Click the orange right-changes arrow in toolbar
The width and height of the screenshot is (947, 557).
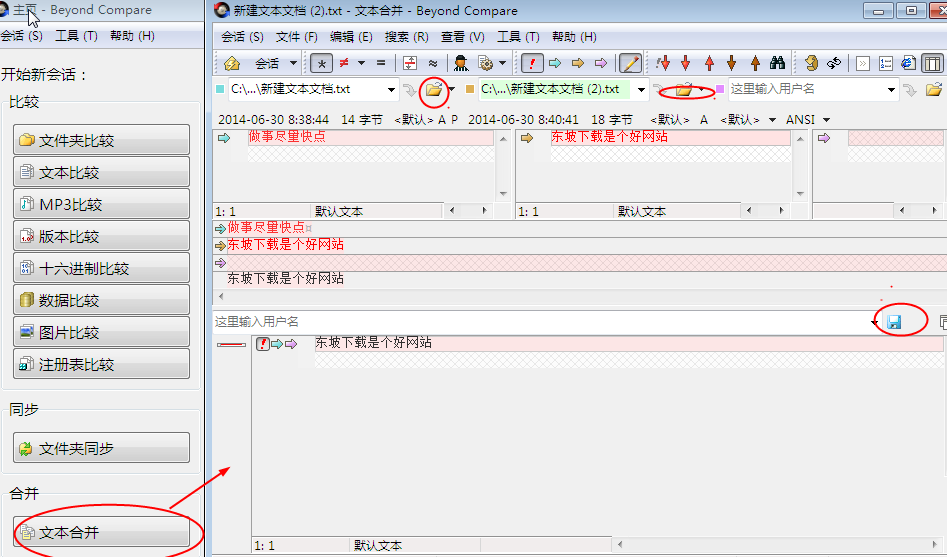578,63
